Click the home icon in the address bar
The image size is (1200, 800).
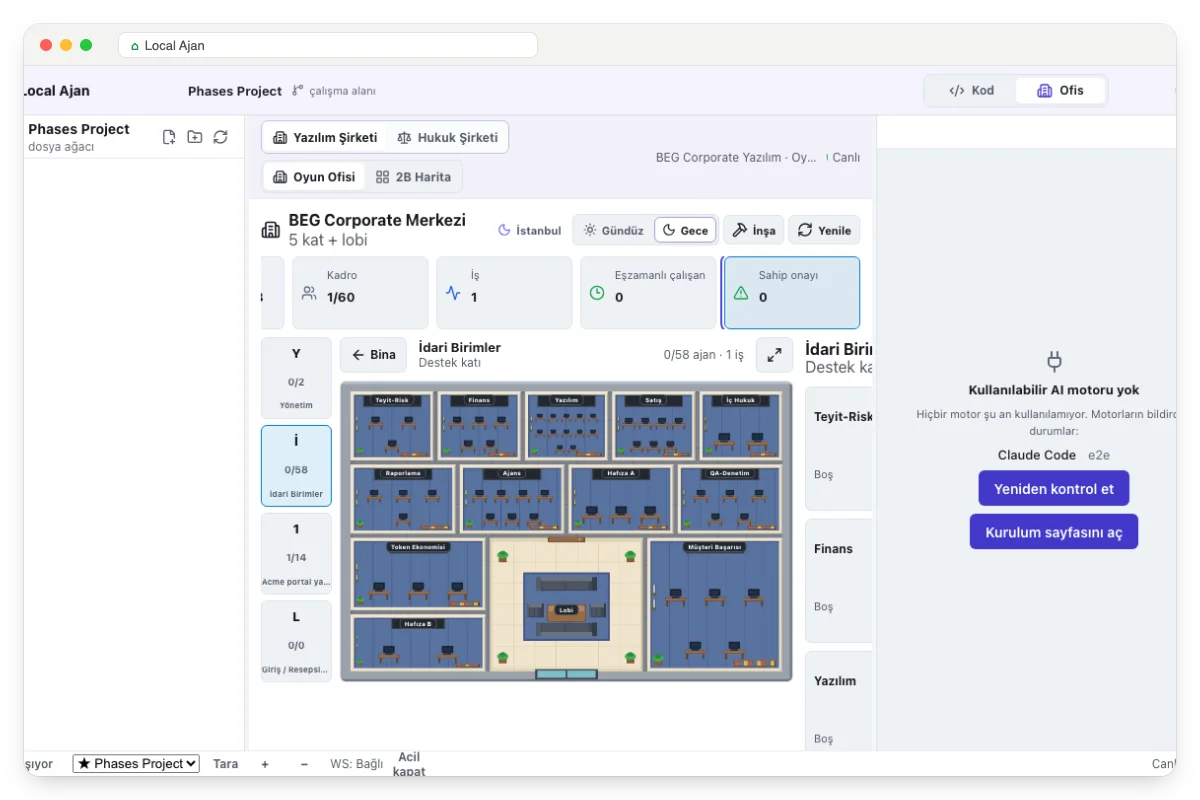click(135, 46)
